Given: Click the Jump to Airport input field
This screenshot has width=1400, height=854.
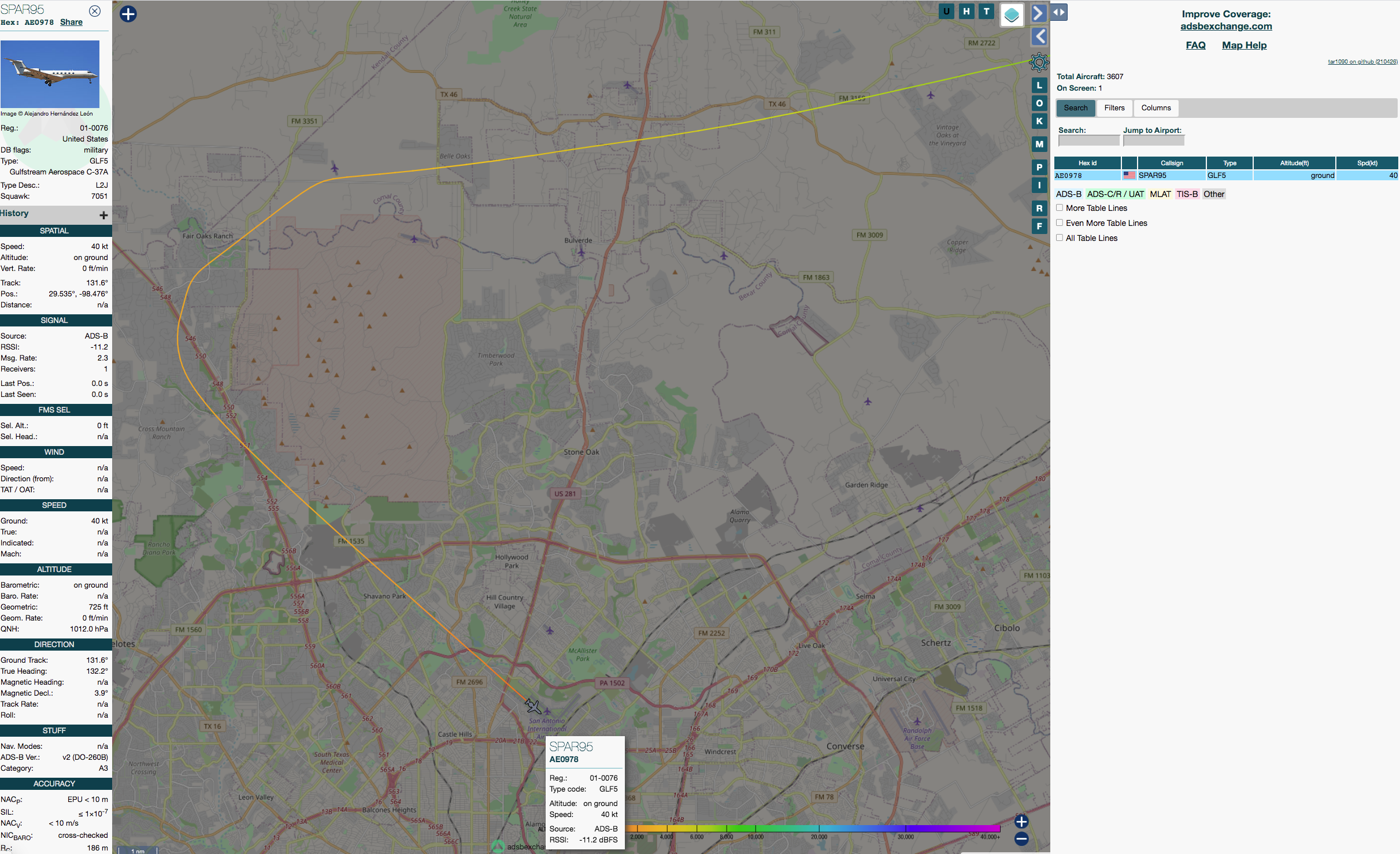Looking at the screenshot, I should point(1154,140).
